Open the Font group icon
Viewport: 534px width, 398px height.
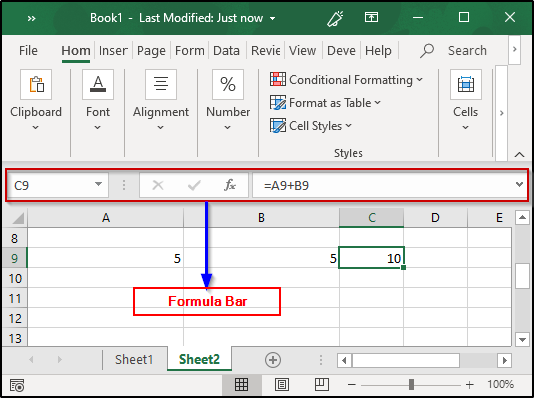[98, 84]
